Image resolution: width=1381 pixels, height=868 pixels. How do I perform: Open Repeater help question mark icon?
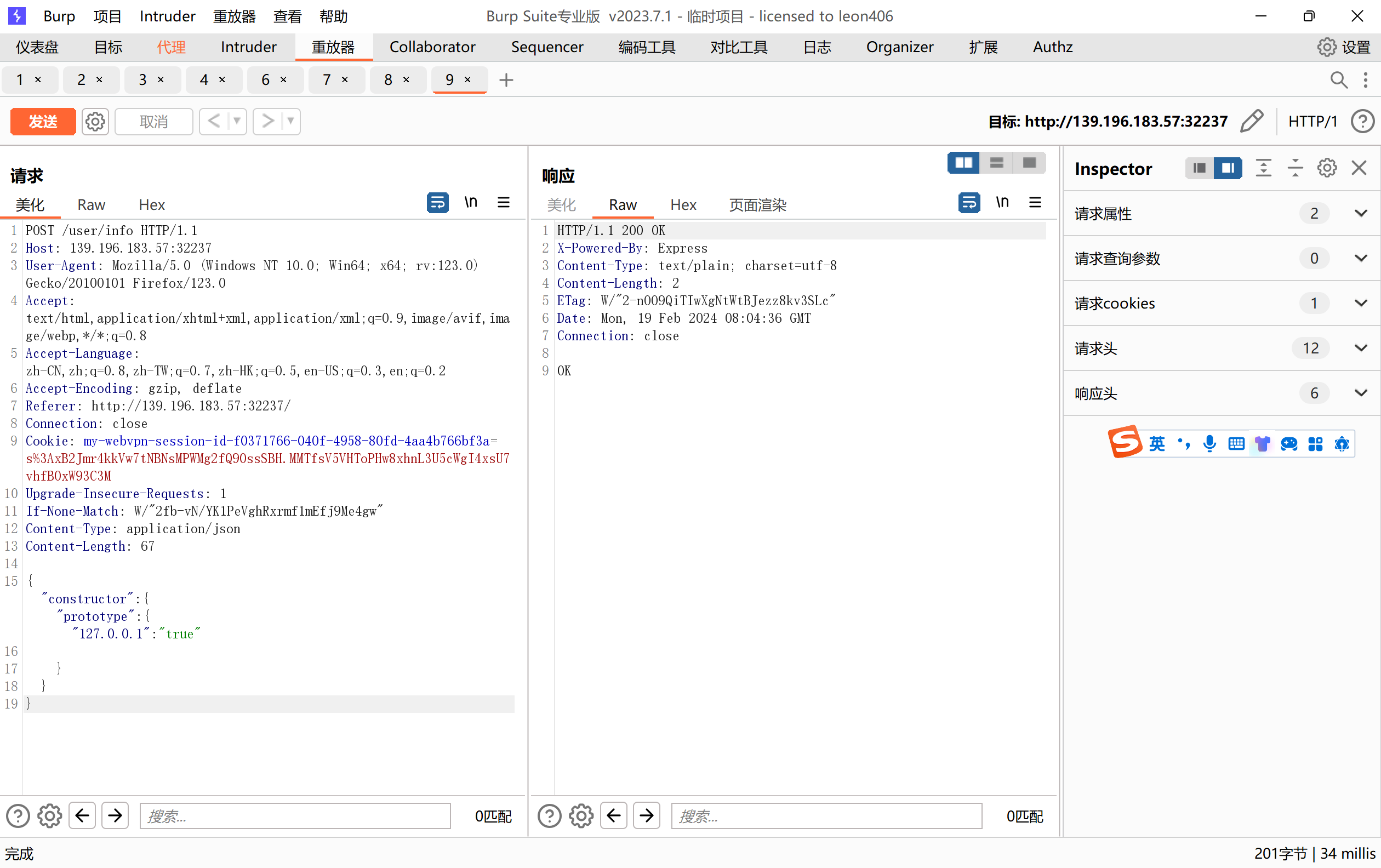(x=1362, y=122)
